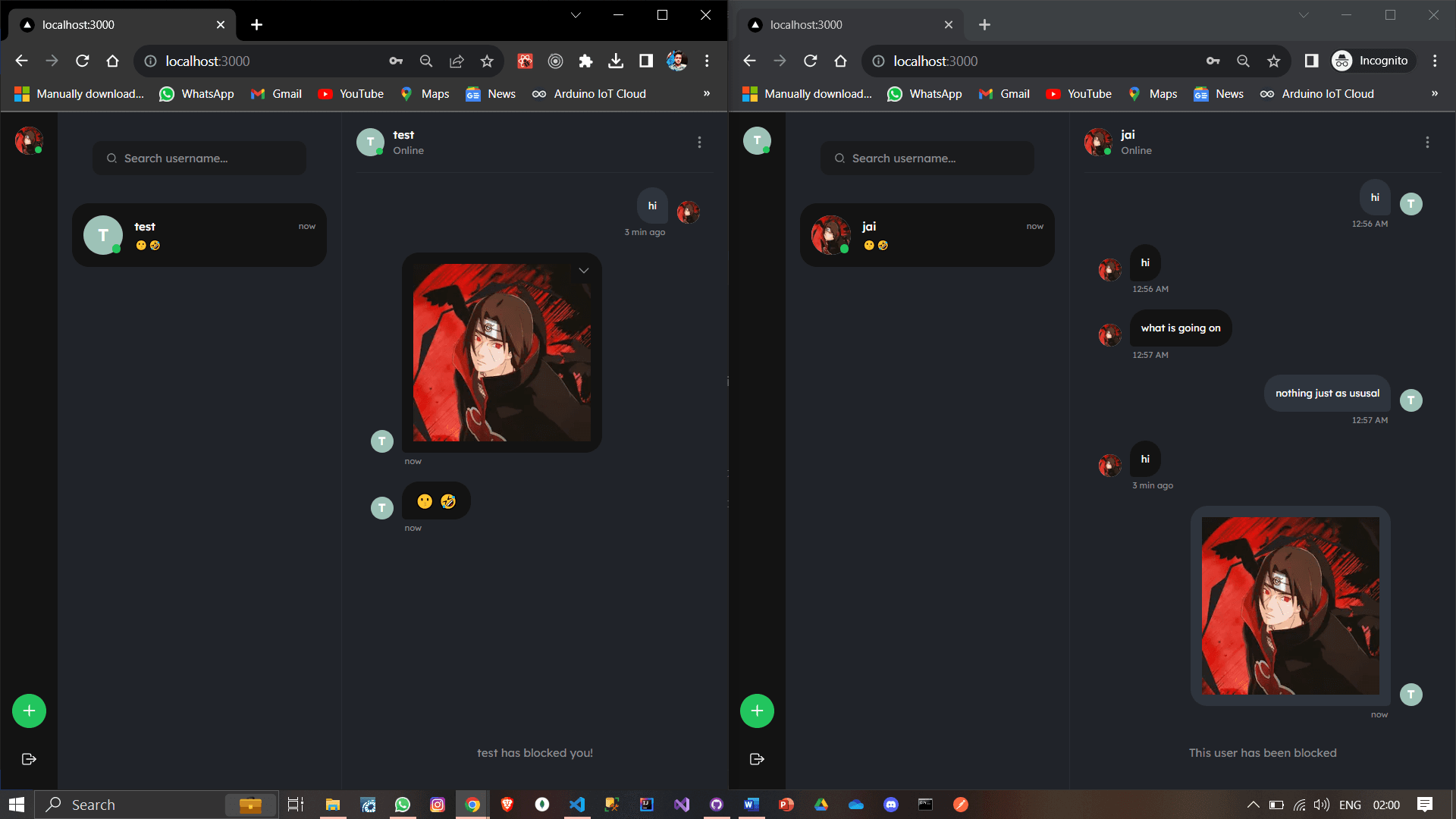Screen dimensions: 1456x819
Task: Open a new tab in the Incognito browser
Action: coord(985,24)
